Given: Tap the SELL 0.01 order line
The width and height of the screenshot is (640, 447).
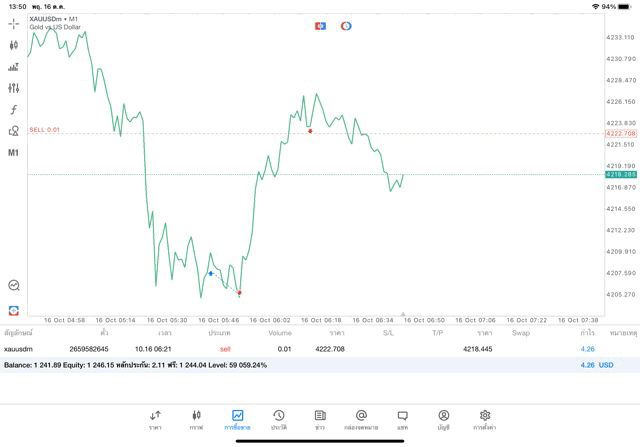Looking at the screenshot, I should coord(45,130).
